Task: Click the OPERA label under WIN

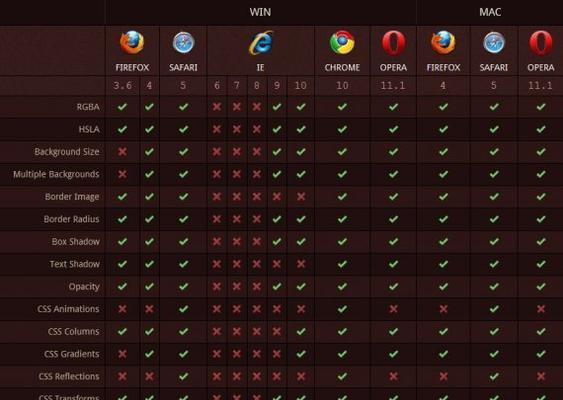Action: [x=394, y=68]
